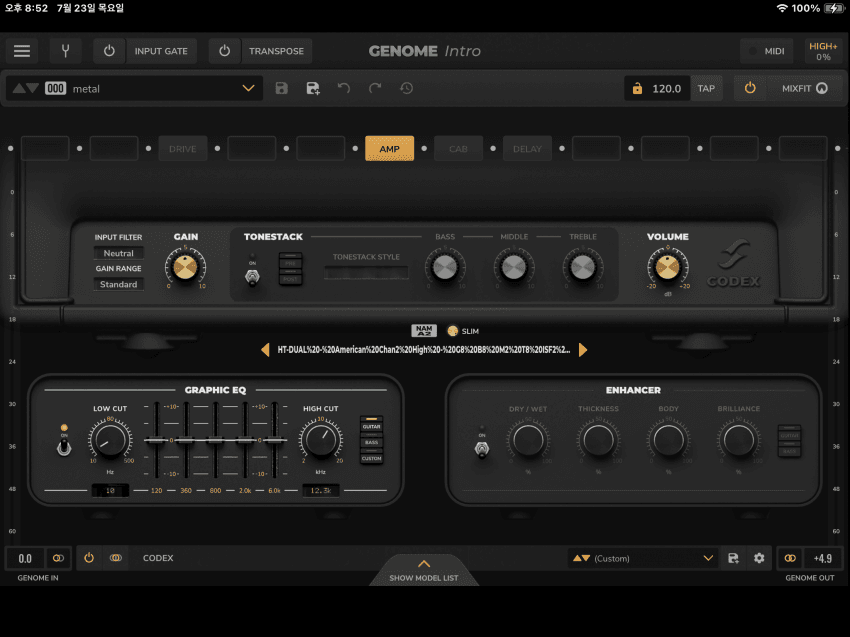Toggle Codex stereo link icon
This screenshot has height=637, width=850.
(115, 558)
